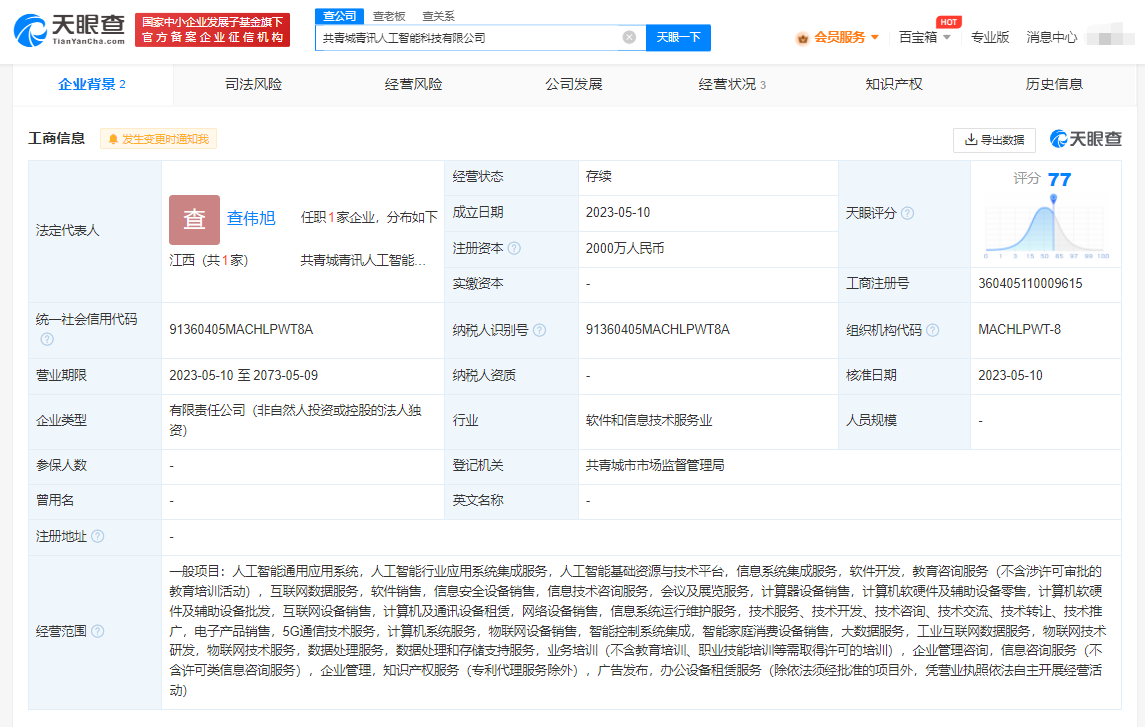Click the 360405110009615 registration number
Screen dimensions: 1145x727
(1030, 283)
